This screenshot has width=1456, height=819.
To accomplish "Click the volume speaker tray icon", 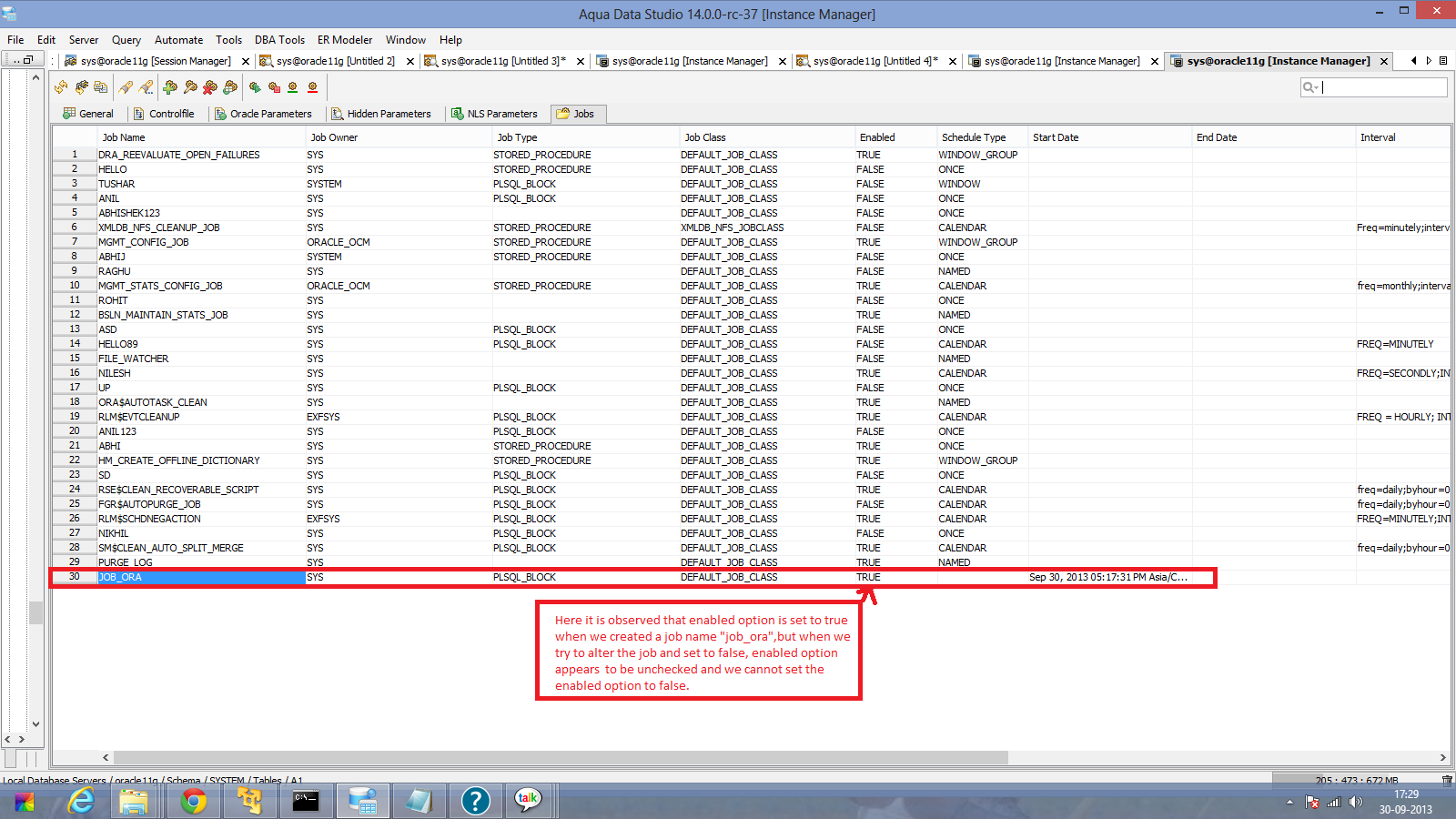I will tap(1356, 802).
